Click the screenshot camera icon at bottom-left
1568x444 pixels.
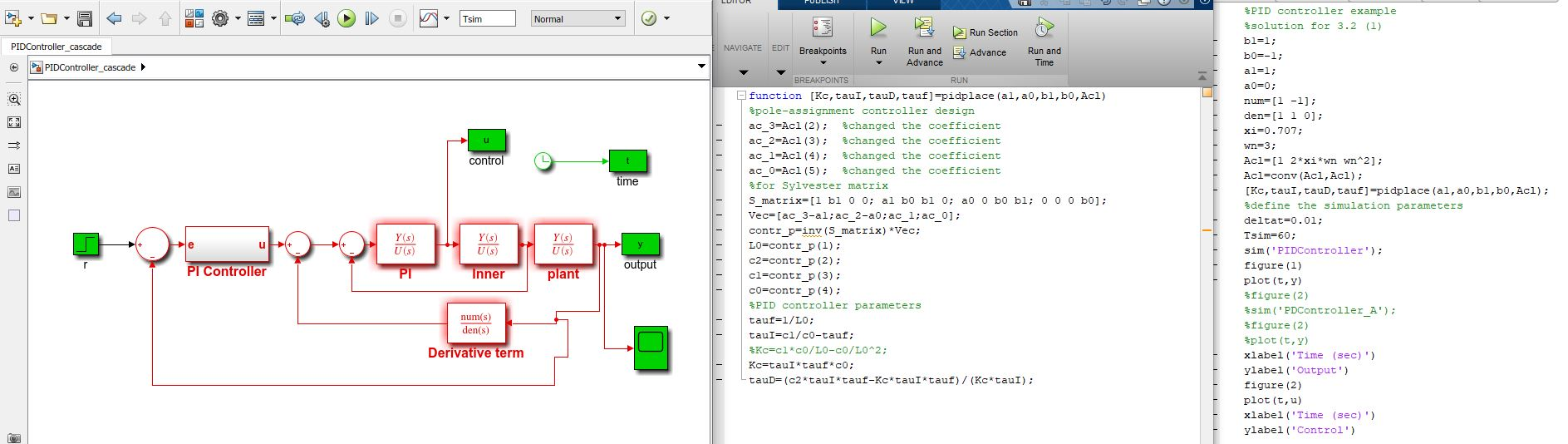[14, 438]
